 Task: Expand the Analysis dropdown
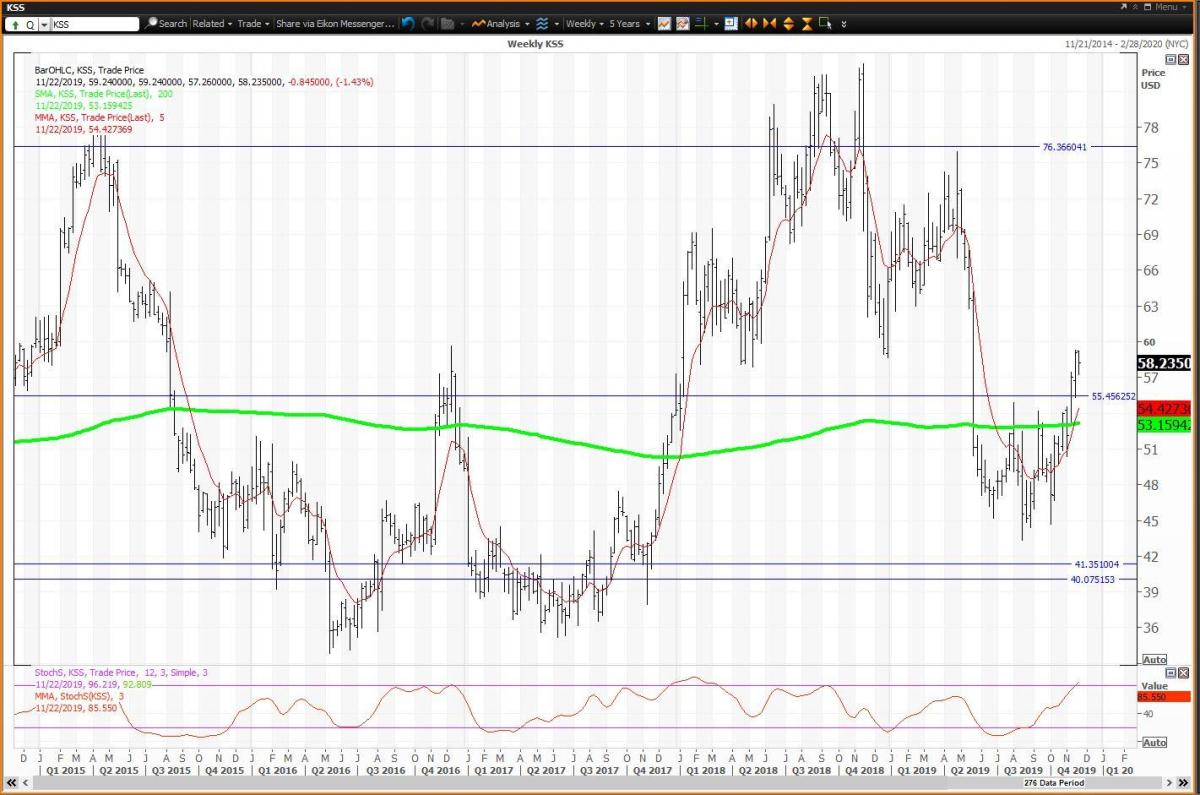[502, 23]
